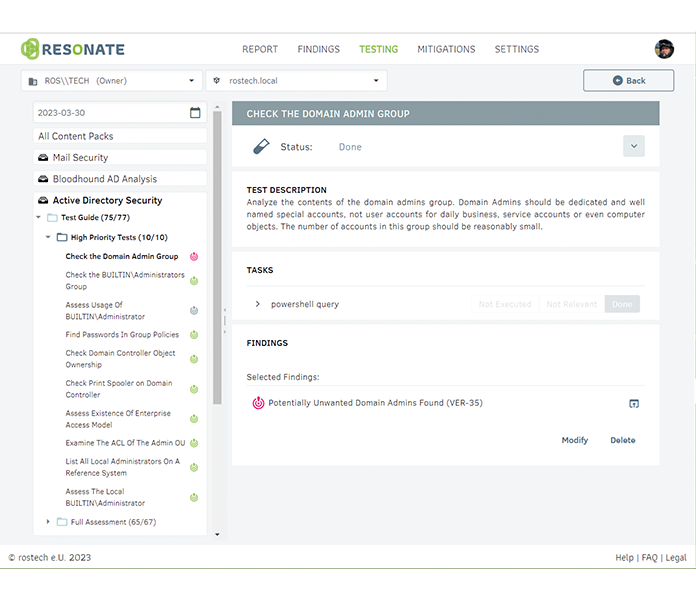The height and width of the screenshot is (600, 696).
Task: Open the user profile avatar
Action: pos(664,49)
